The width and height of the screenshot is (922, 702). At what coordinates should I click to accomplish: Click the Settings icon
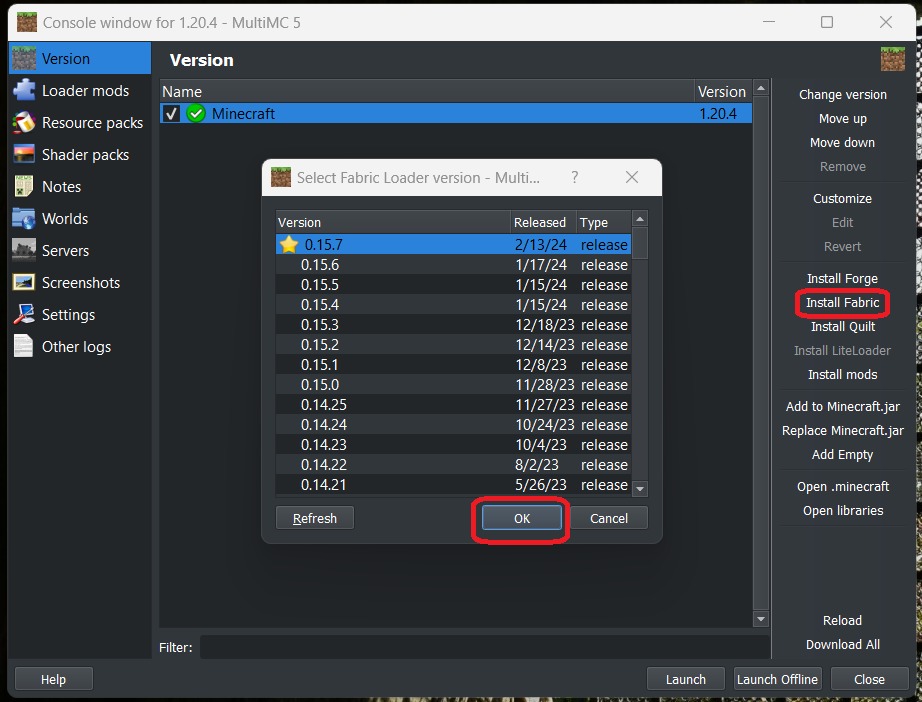tap(24, 315)
